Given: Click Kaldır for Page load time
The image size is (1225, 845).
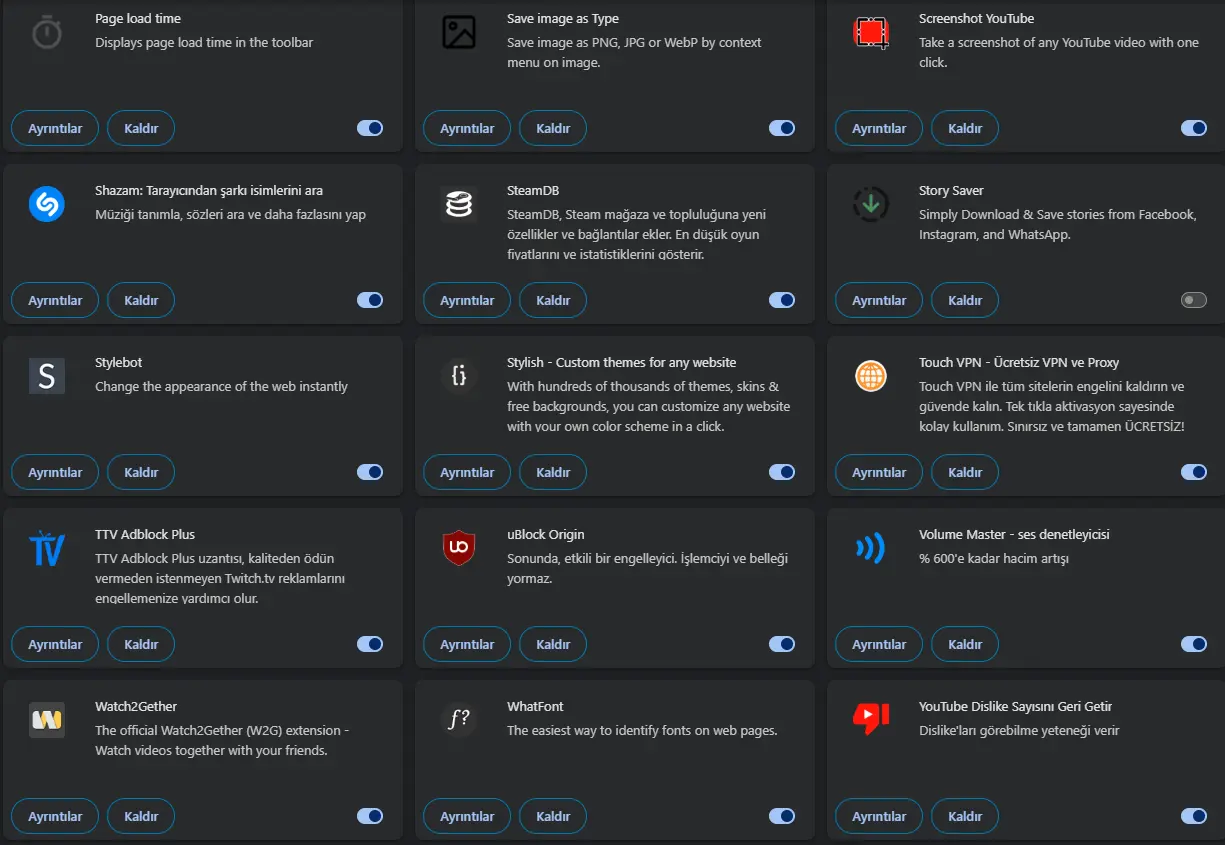Looking at the screenshot, I should (141, 128).
